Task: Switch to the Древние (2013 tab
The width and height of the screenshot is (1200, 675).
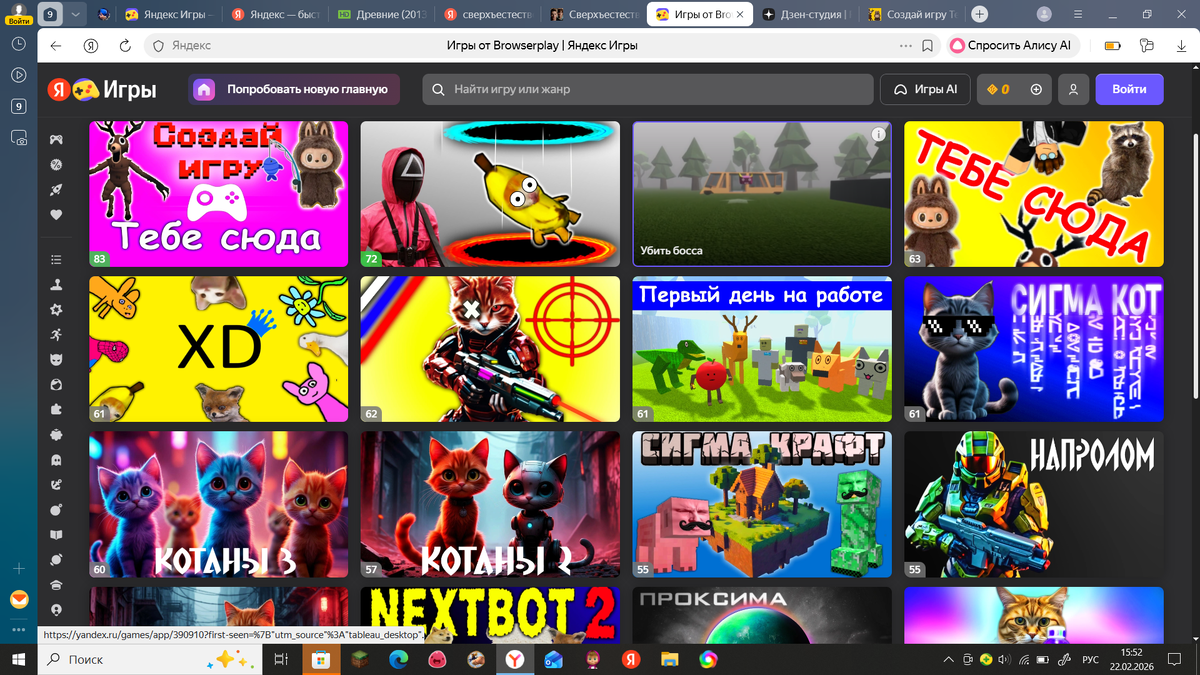Action: [x=380, y=15]
